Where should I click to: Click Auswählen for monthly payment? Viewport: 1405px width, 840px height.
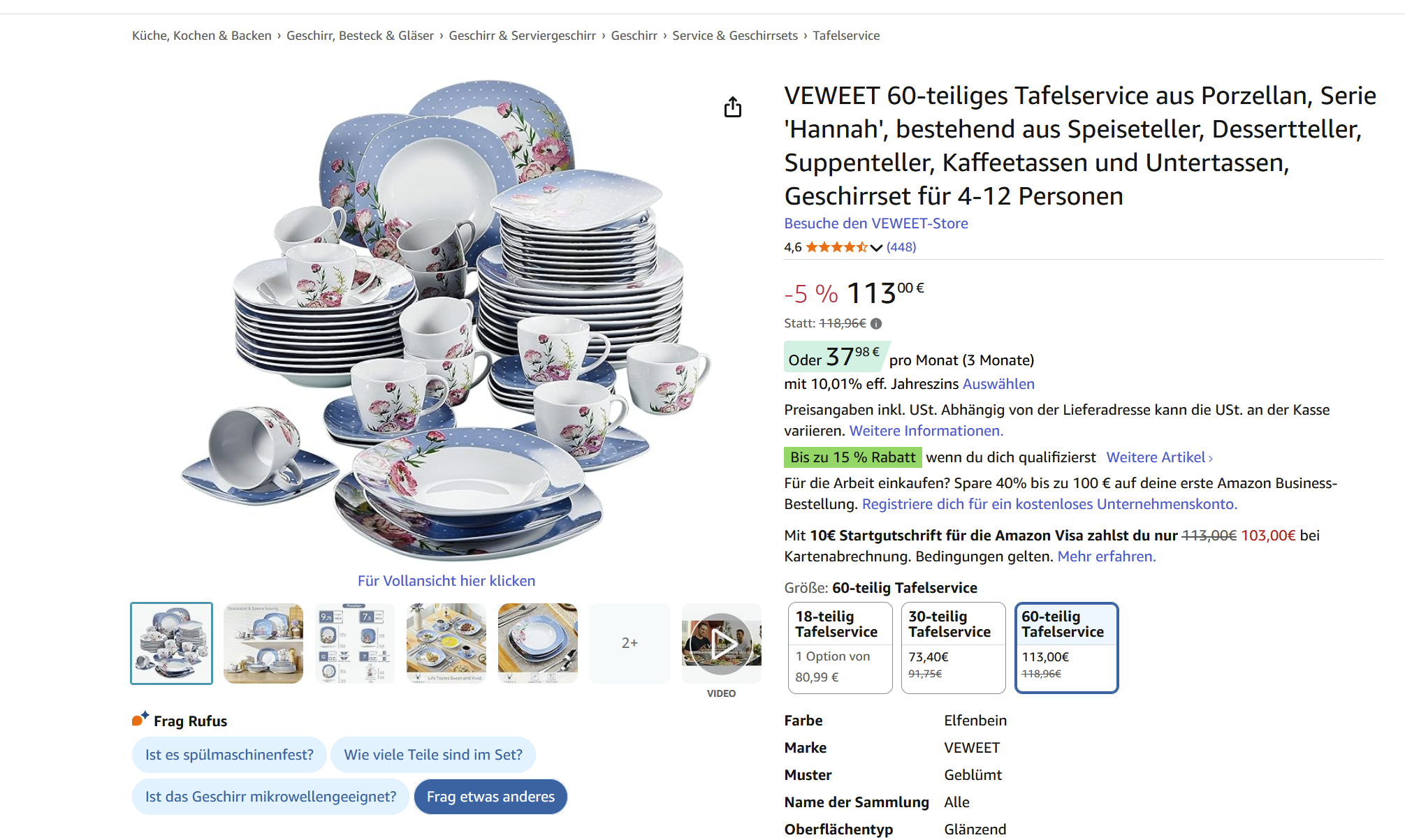click(998, 384)
